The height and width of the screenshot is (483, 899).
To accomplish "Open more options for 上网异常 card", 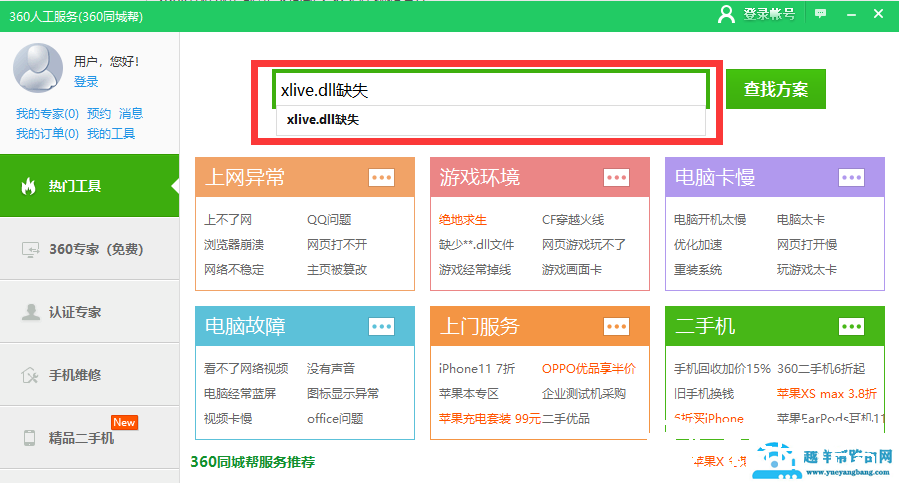I will (381, 177).
